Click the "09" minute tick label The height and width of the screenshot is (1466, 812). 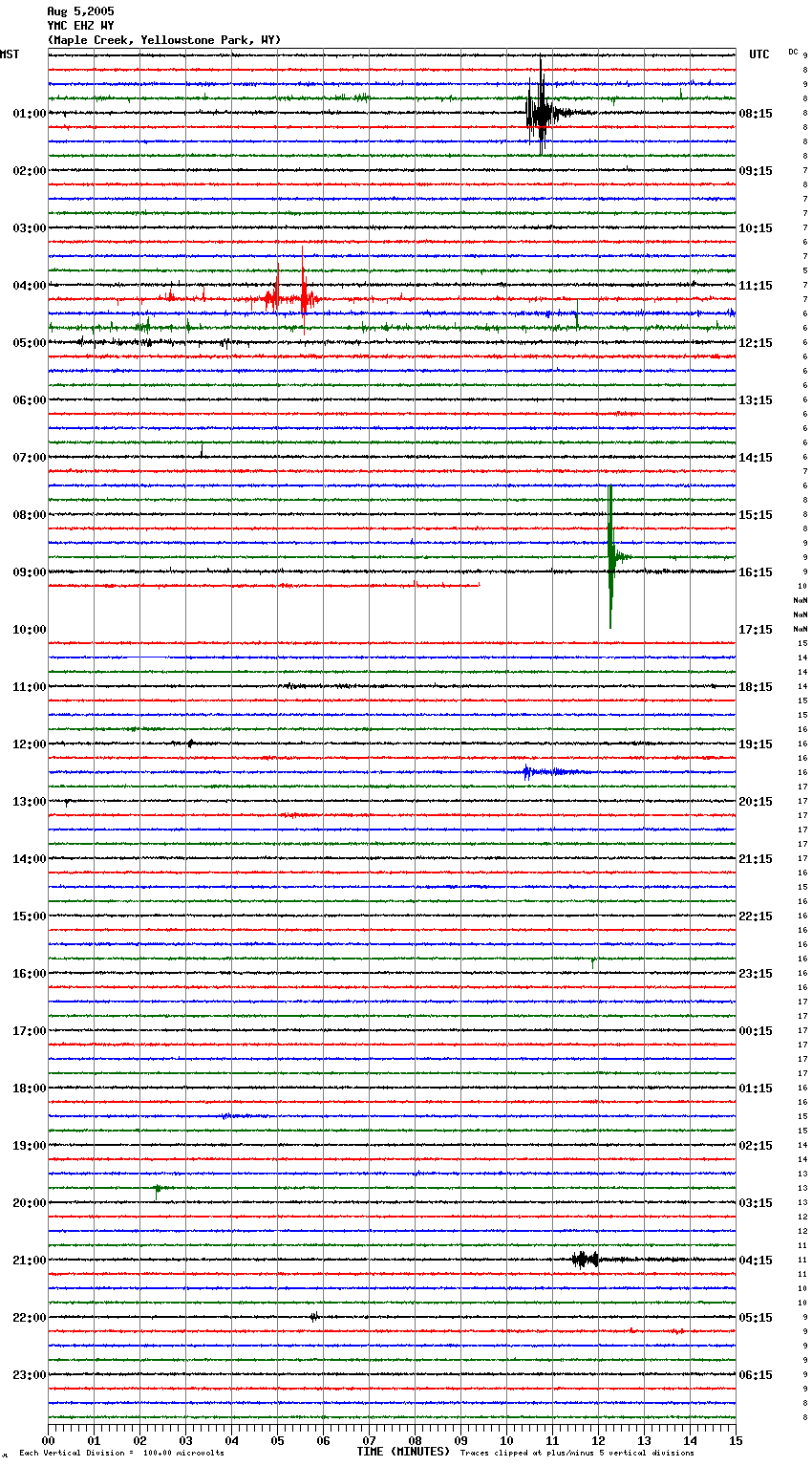(460, 1440)
